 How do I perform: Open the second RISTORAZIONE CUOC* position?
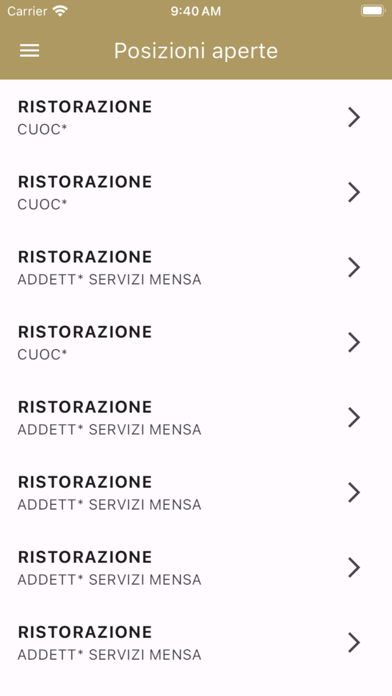click(196, 192)
